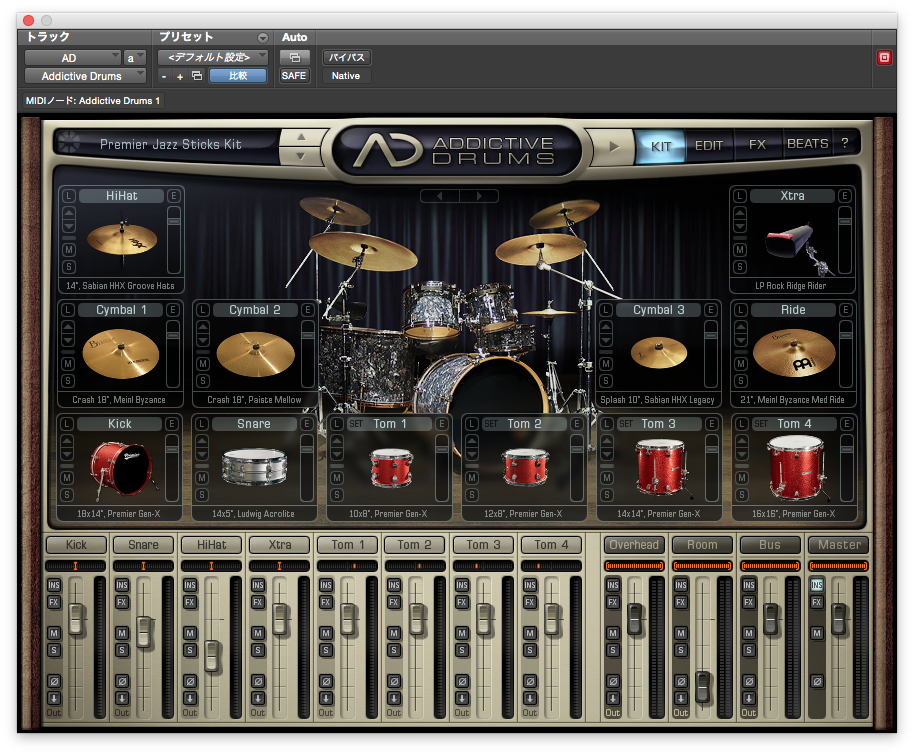Open the edit page for the Kick slot

(172, 424)
